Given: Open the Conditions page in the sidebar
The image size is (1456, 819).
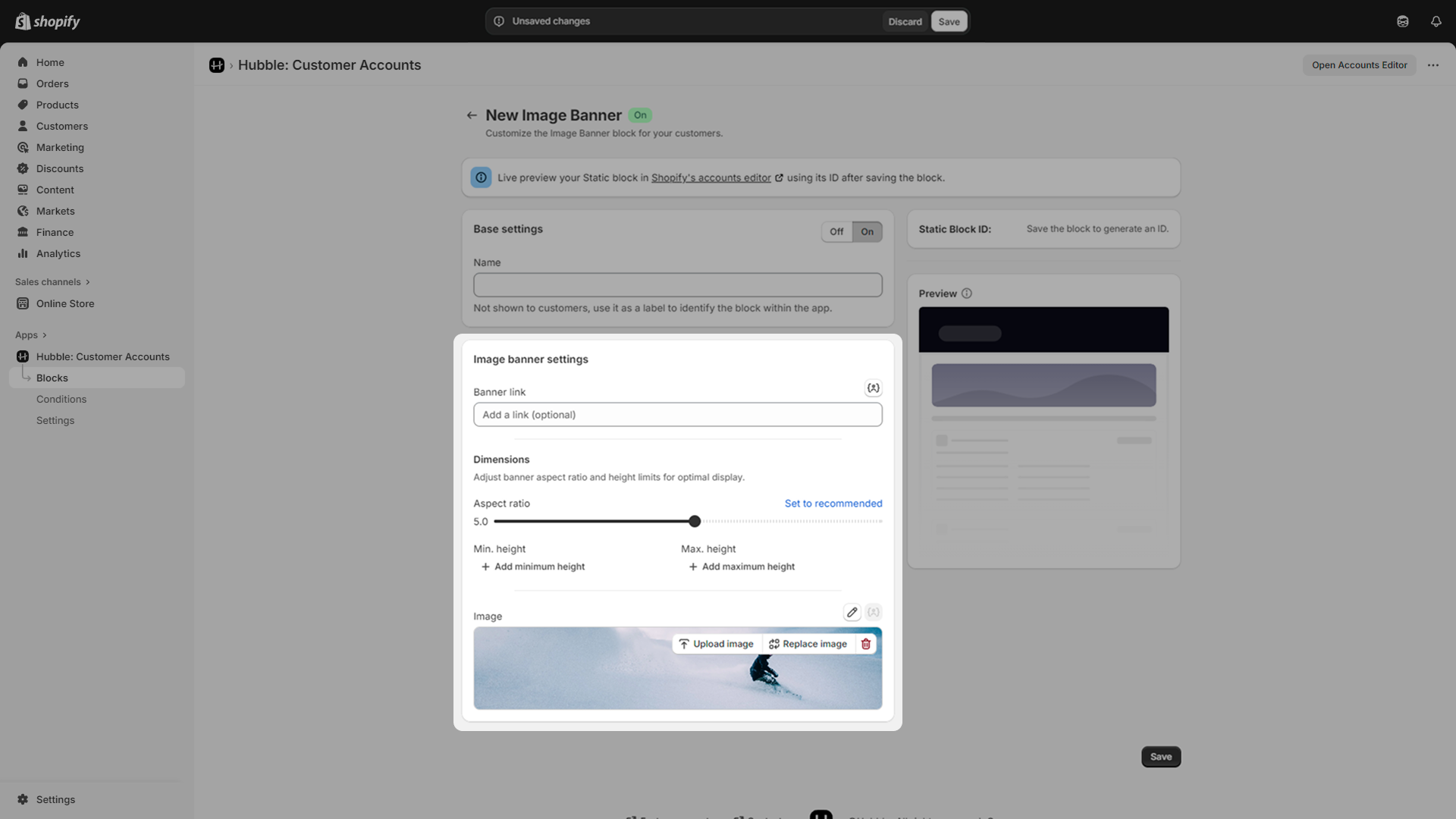Looking at the screenshot, I should pyautogui.click(x=61, y=399).
